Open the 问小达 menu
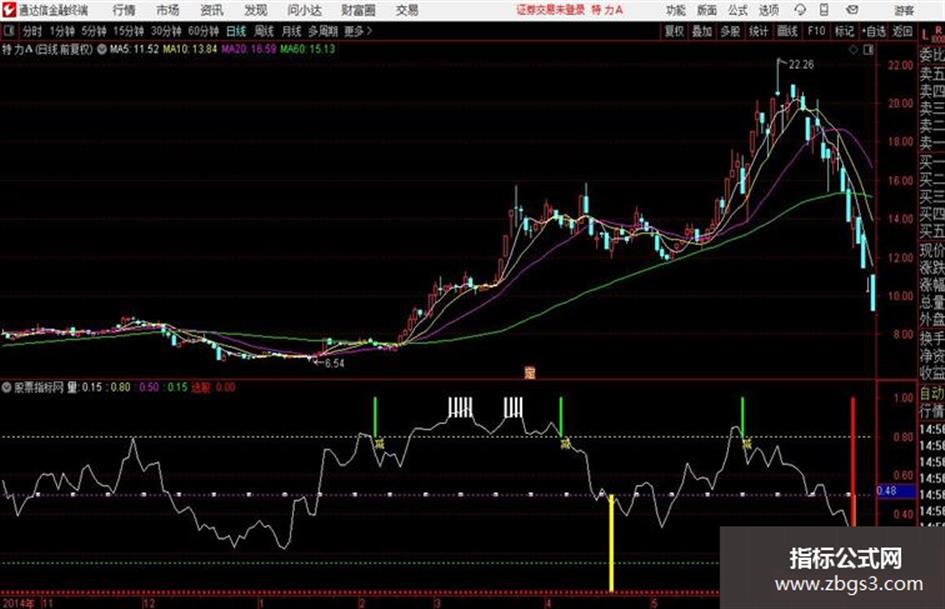Screen dimensions: 945x609 coord(304,10)
